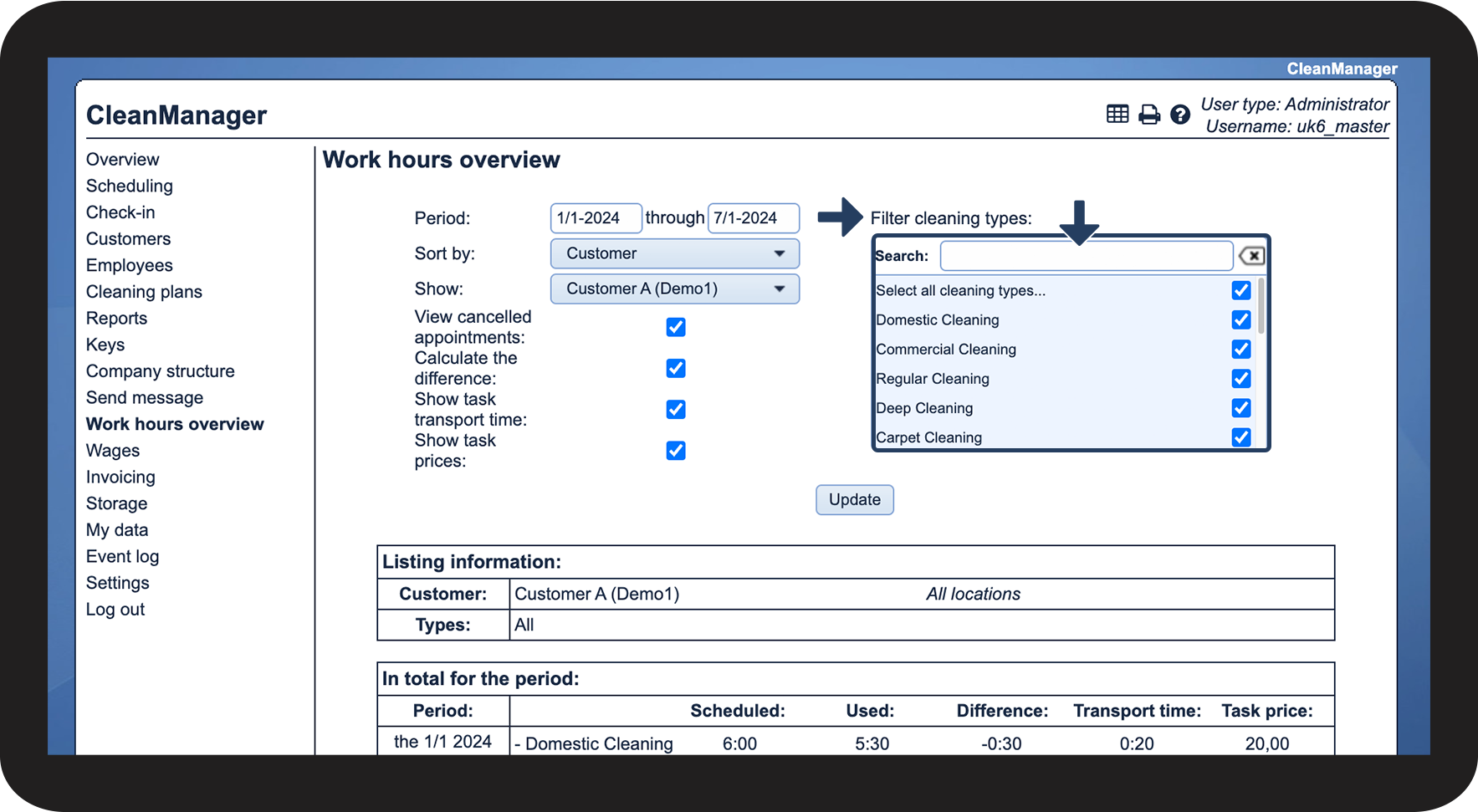The width and height of the screenshot is (1478, 812).
Task: Open Cleaning plans
Action: [144, 292]
